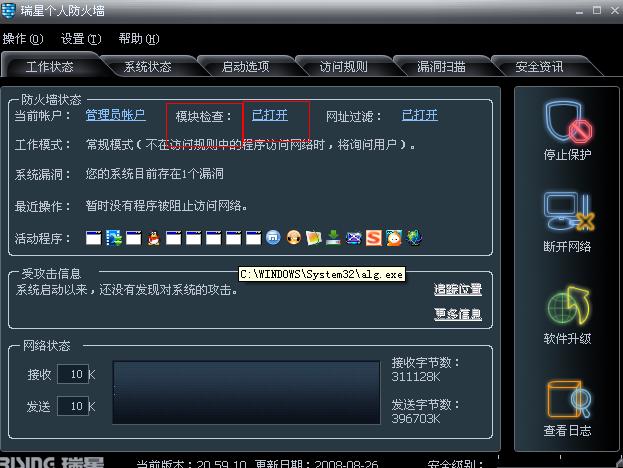This screenshot has width=623, height=468.
Task: Click the 安全级别 label in status bar
Action: pos(455,464)
